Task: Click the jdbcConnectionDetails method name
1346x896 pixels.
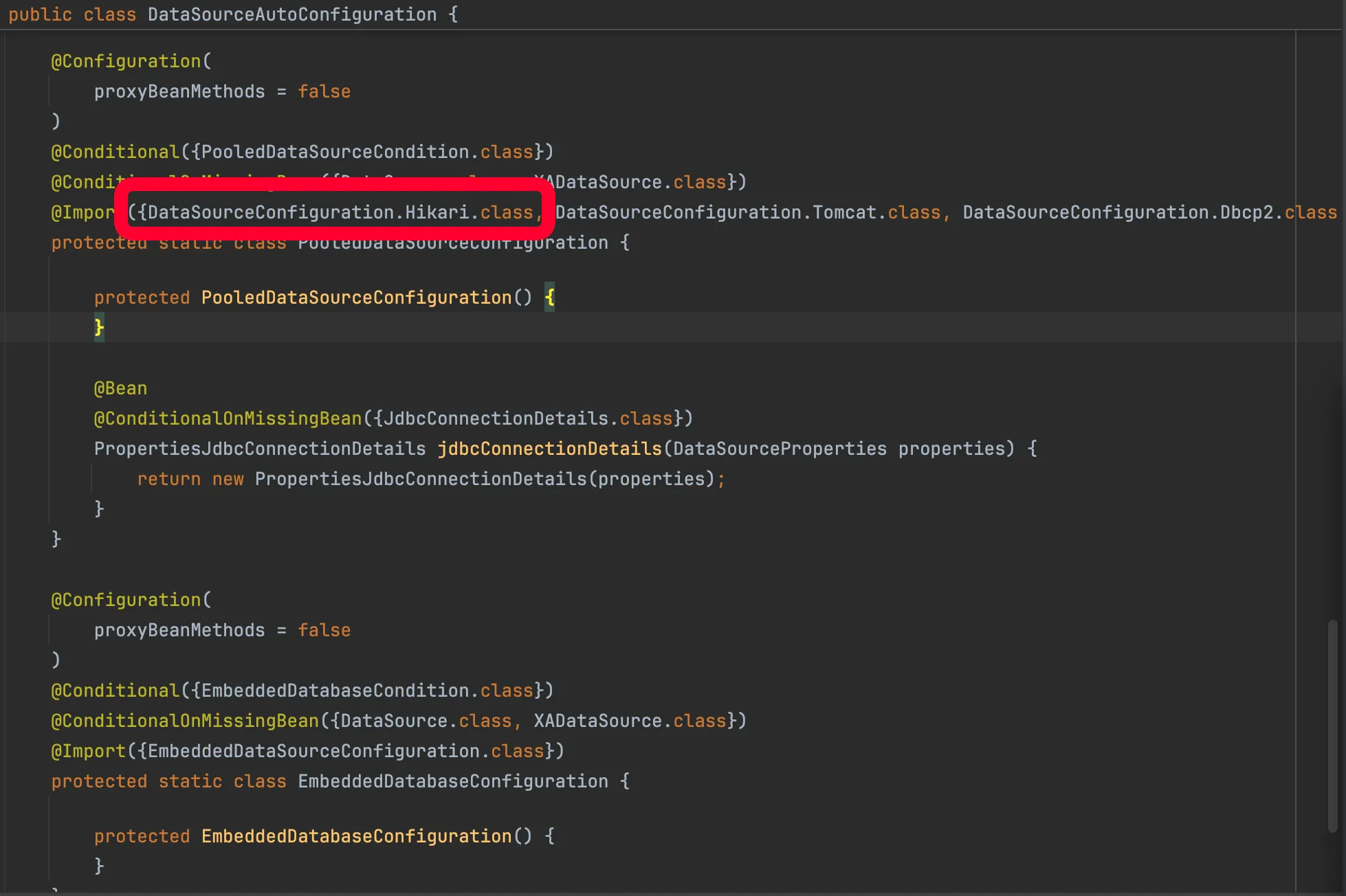Action: [549, 449]
